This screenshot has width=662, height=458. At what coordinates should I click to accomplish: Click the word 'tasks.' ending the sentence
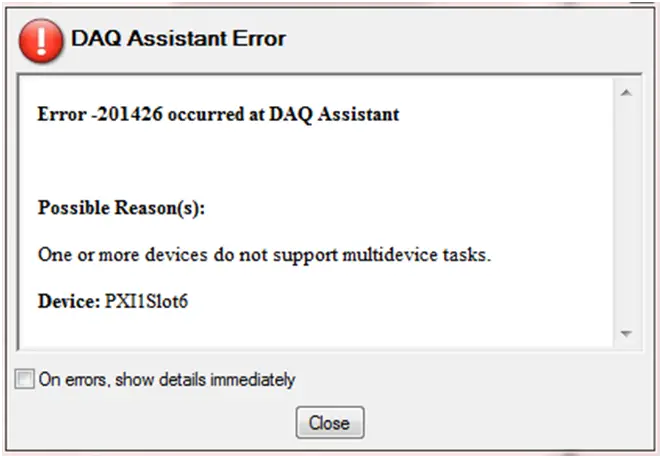coord(467,255)
